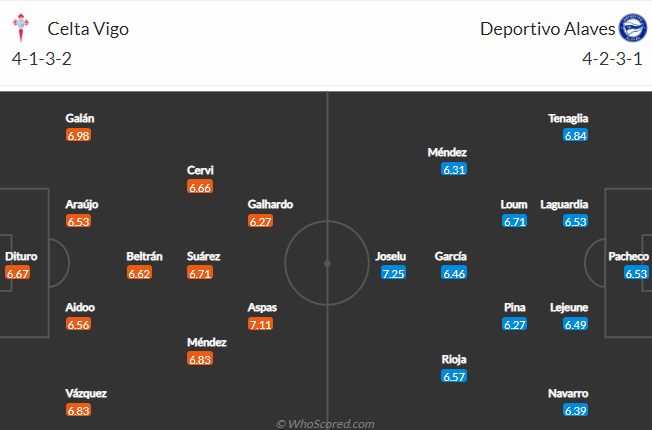The image size is (652, 430).
Task: Open the Celta Vigo team name link
Action: pyautogui.click(x=88, y=29)
